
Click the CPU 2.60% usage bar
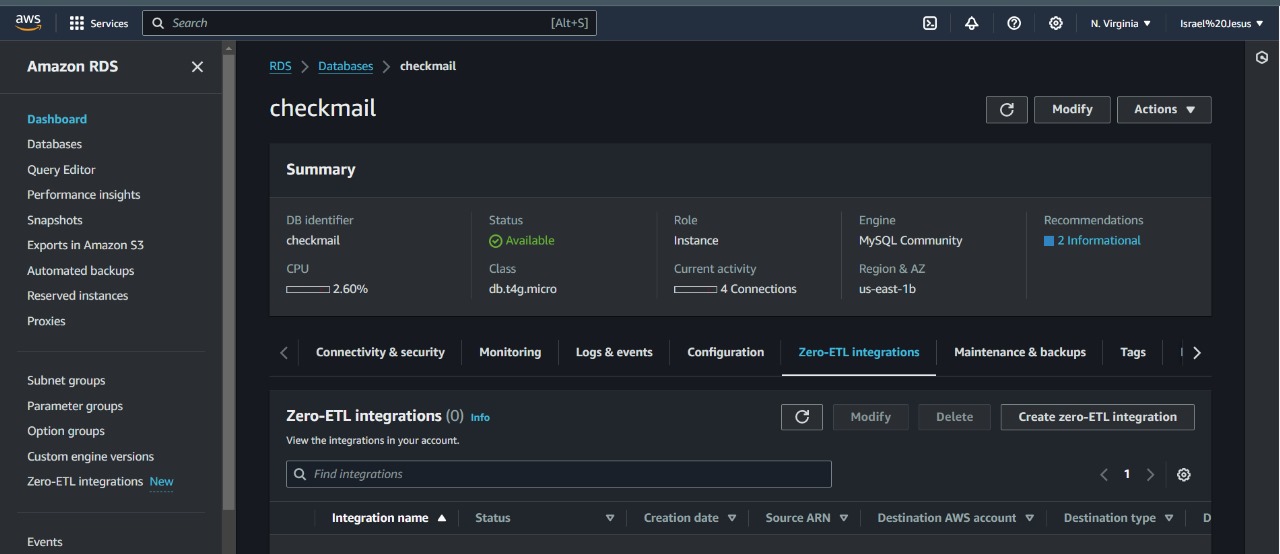coord(308,289)
